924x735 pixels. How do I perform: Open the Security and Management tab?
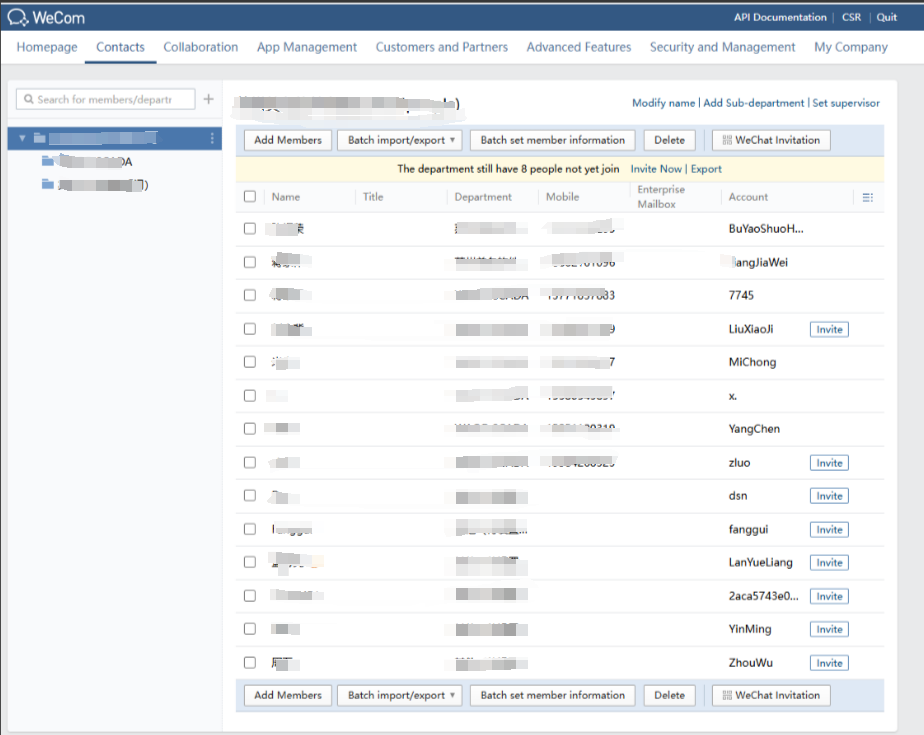[722, 47]
